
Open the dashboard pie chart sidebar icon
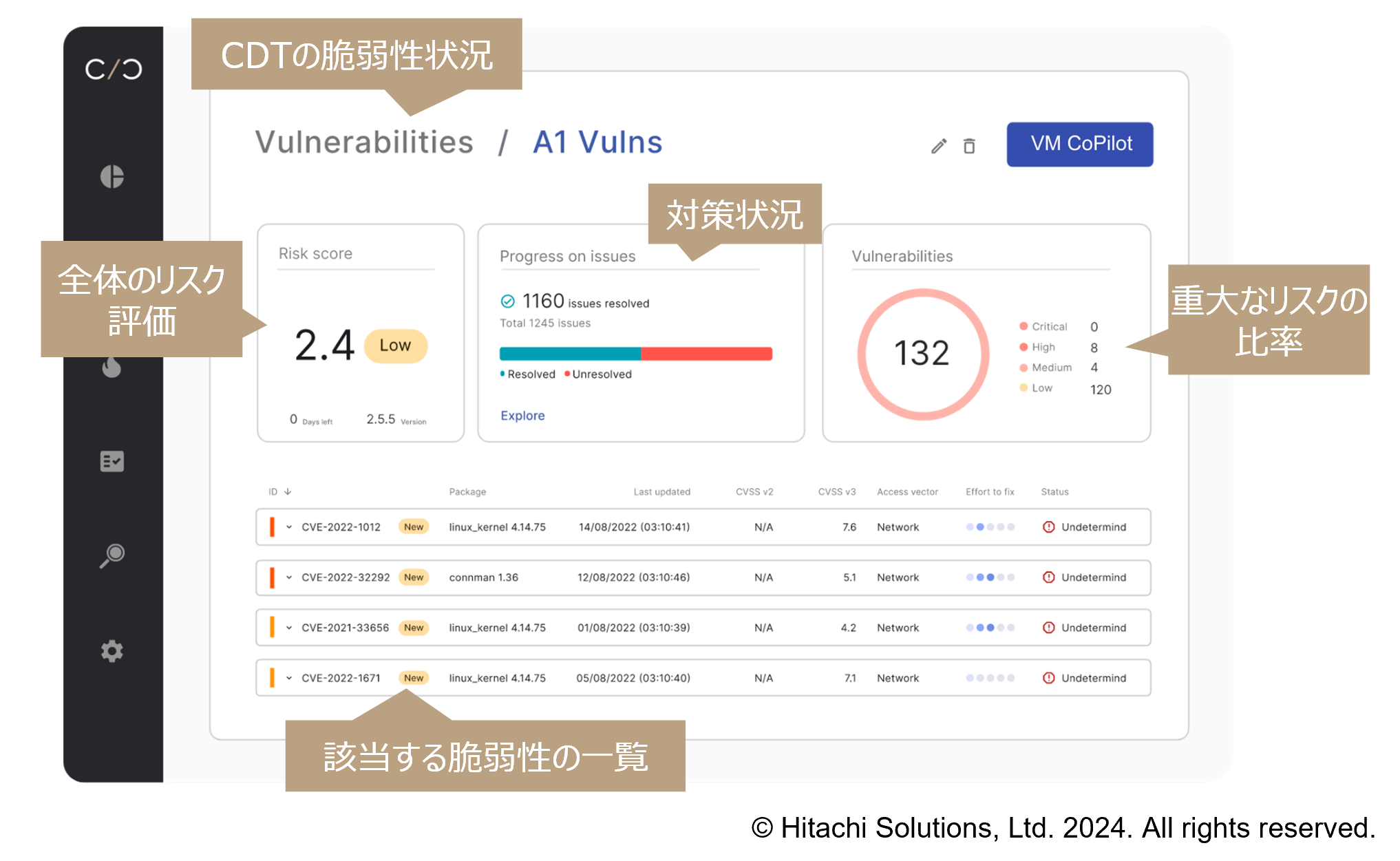112,177
